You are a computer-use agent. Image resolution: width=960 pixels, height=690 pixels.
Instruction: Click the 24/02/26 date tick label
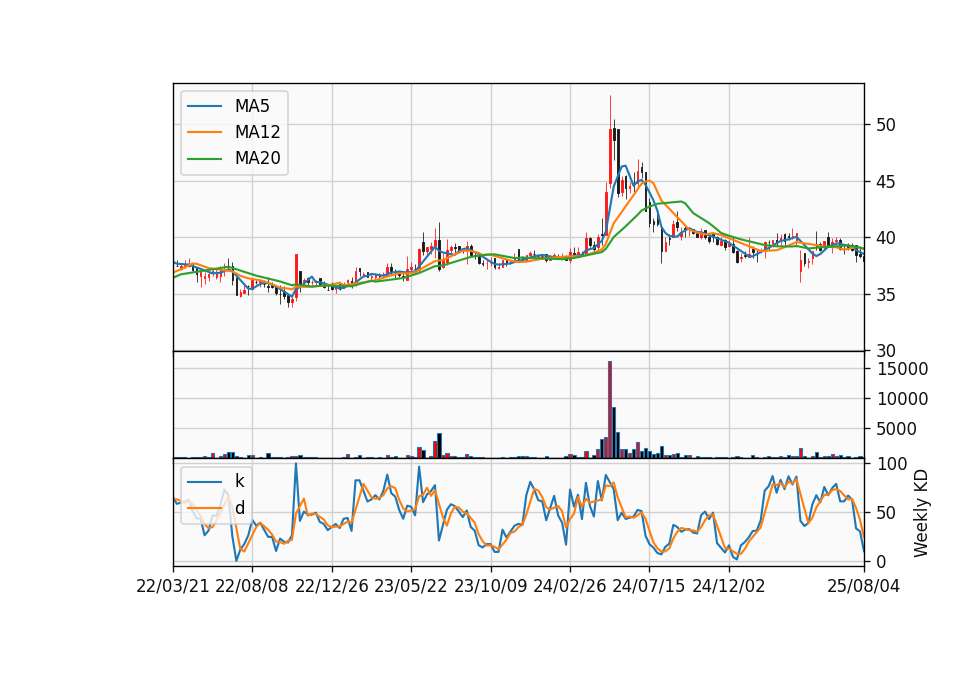(x=569, y=586)
